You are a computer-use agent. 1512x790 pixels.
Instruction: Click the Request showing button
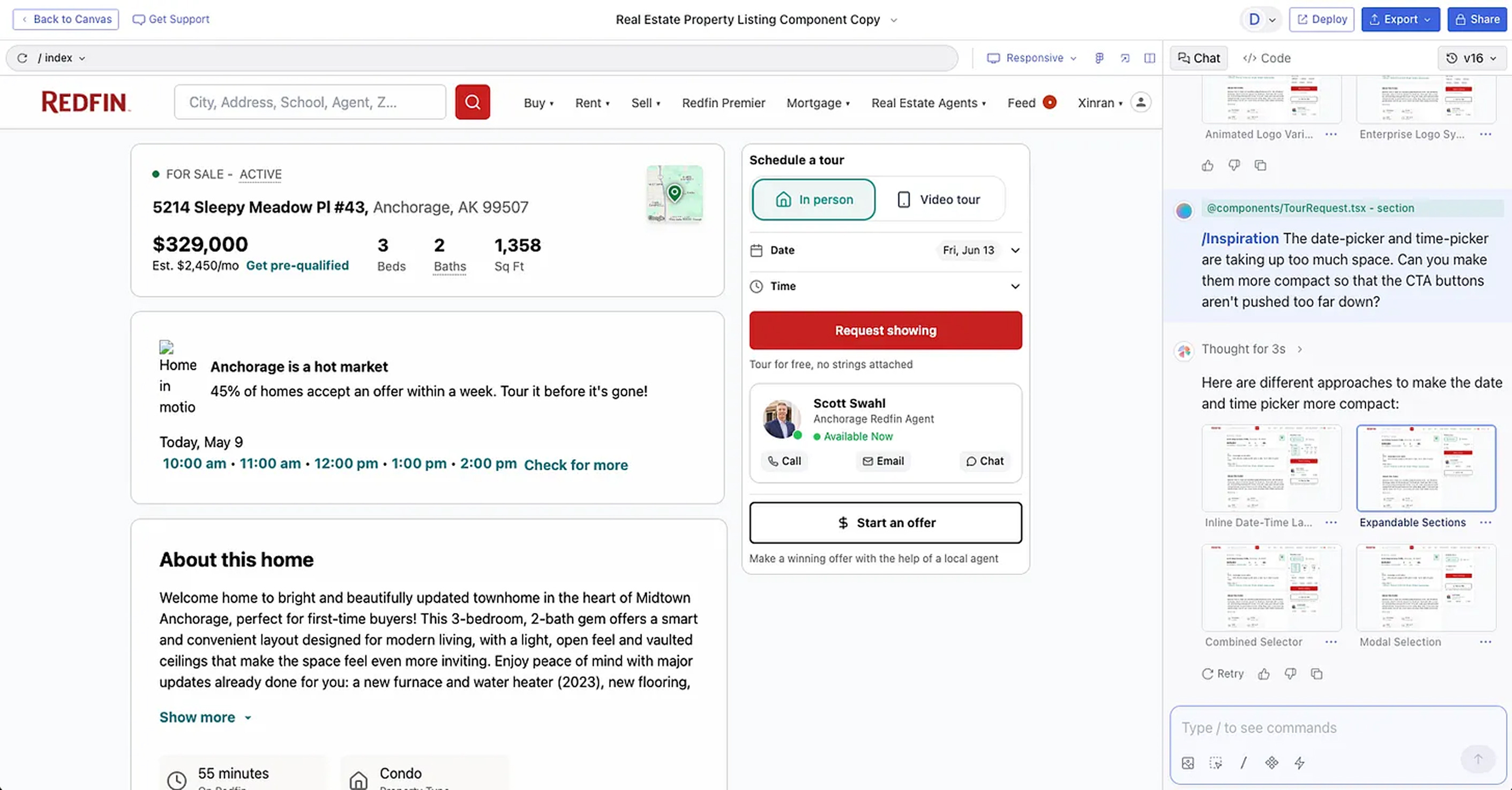(885, 330)
